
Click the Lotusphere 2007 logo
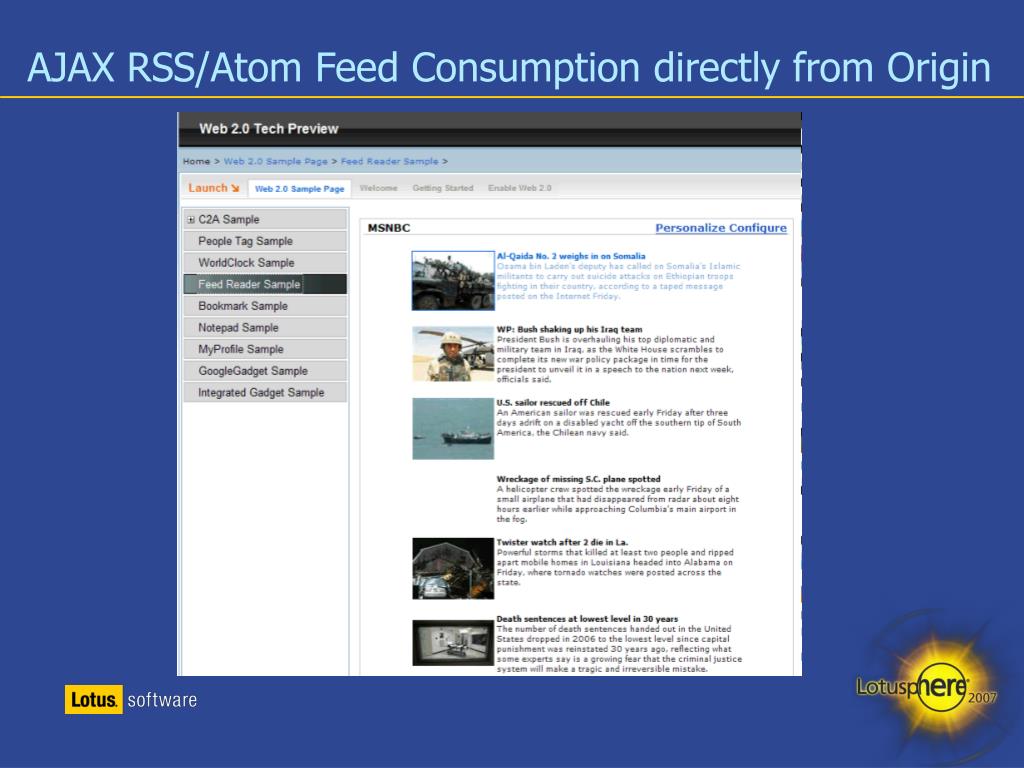[927, 688]
